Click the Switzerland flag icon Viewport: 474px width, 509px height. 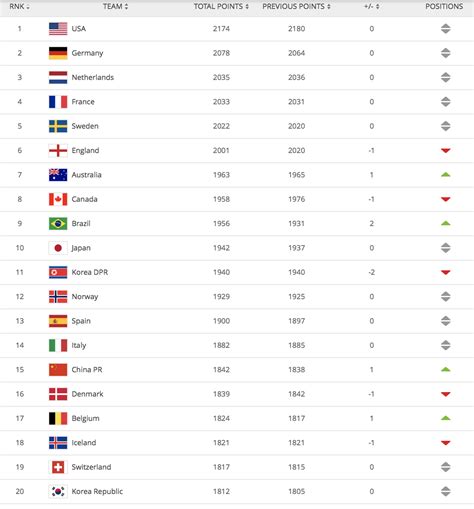[x=58, y=467]
